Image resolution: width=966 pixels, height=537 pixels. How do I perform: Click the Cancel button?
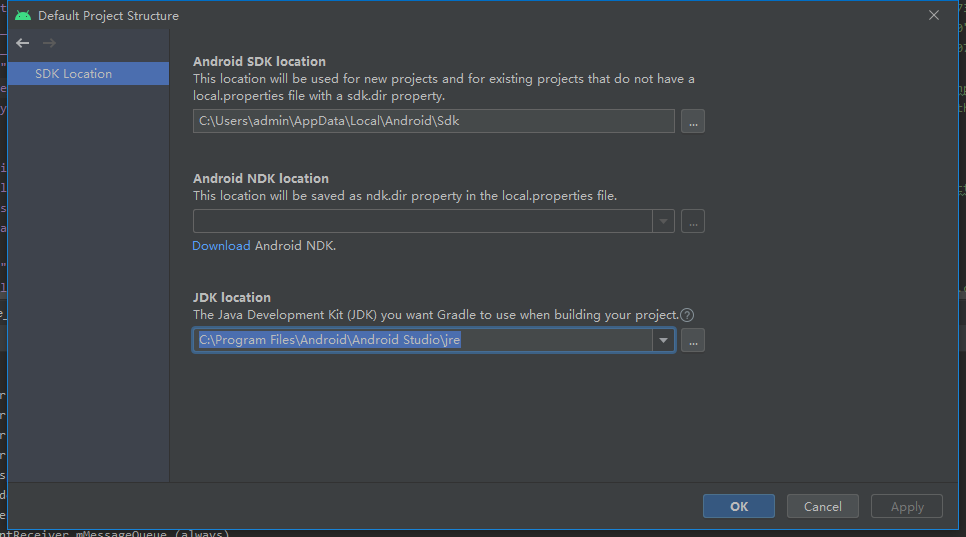(822, 506)
